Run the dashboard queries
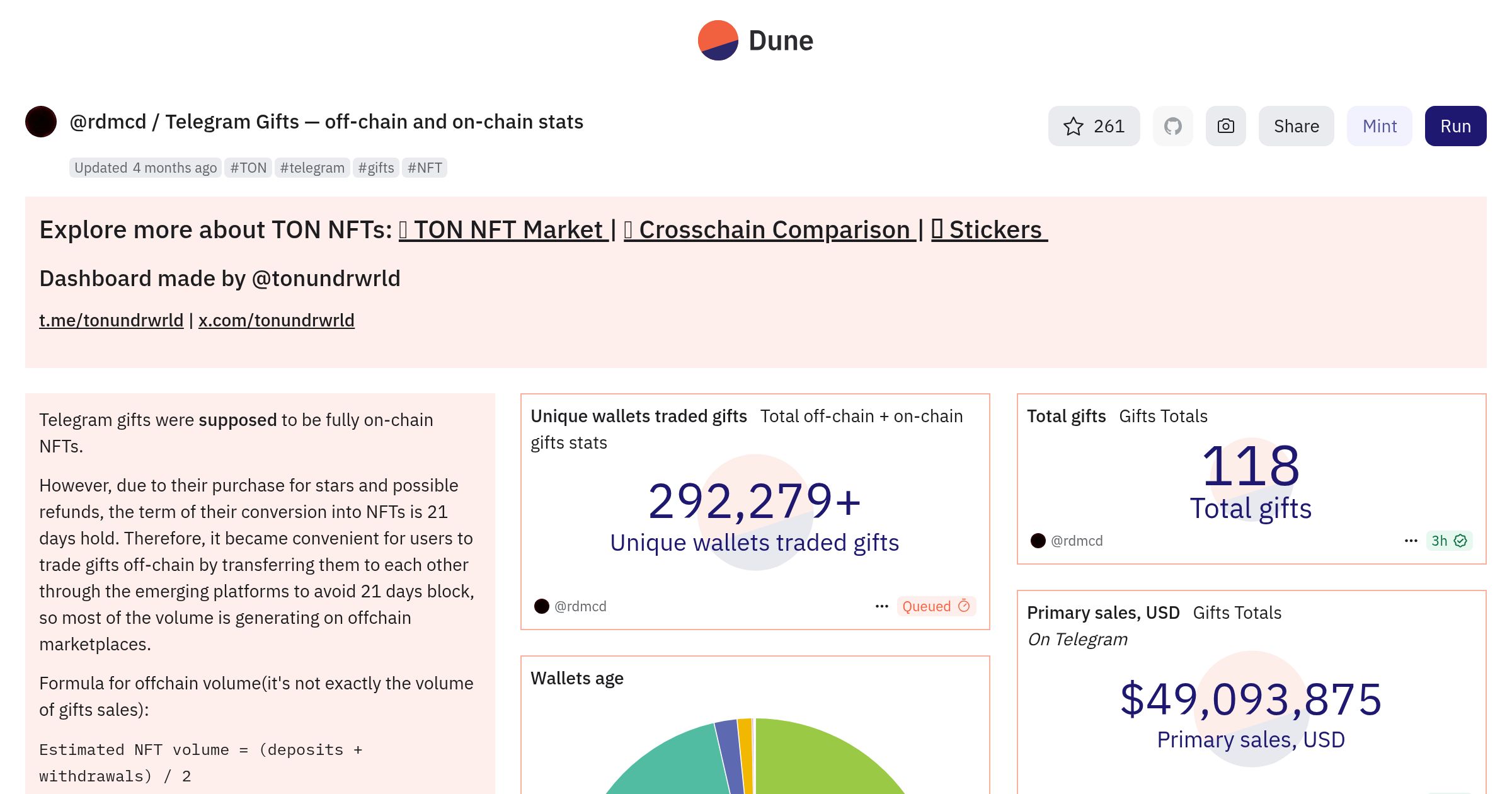Viewport: 1512px width, 794px height. [1455, 126]
